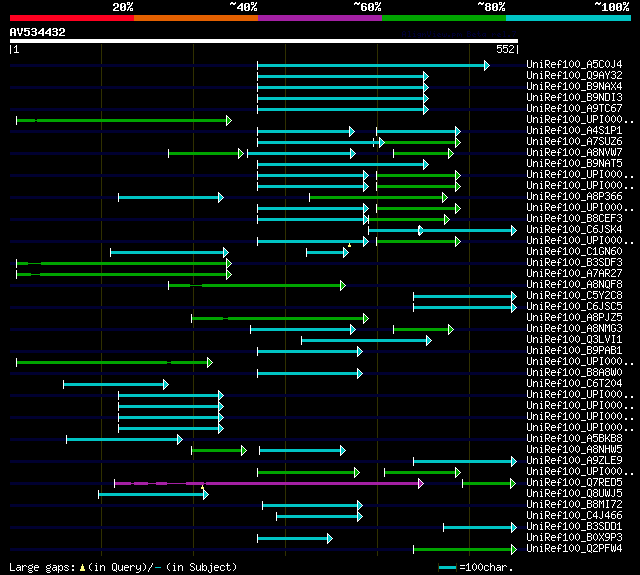Click the long cyan alignment bar of A5C0J4
This screenshot has height=575, width=640.
(373, 65)
